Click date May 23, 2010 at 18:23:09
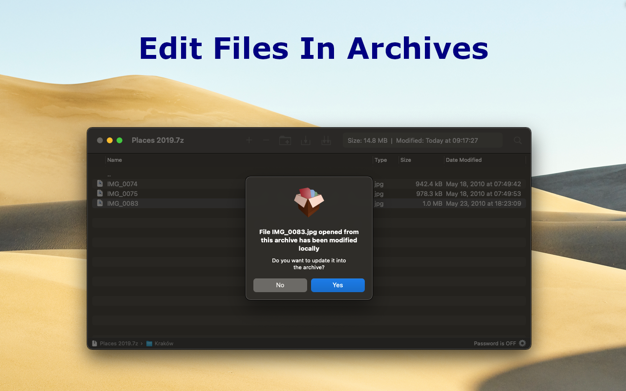Image resolution: width=626 pixels, height=391 pixels. 483,203
